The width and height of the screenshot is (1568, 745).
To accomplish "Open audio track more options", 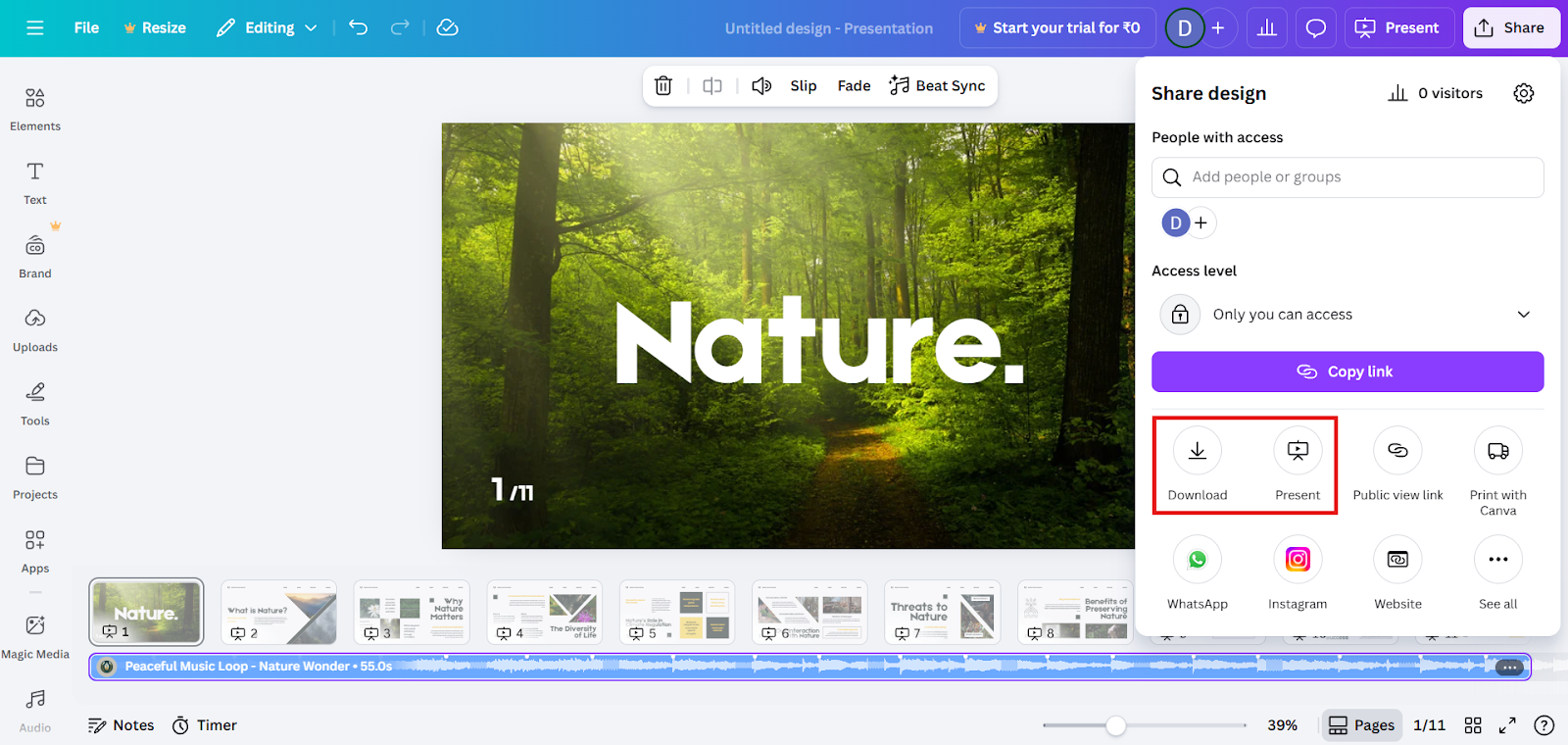I will pyautogui.click(x=1509, y=668).
